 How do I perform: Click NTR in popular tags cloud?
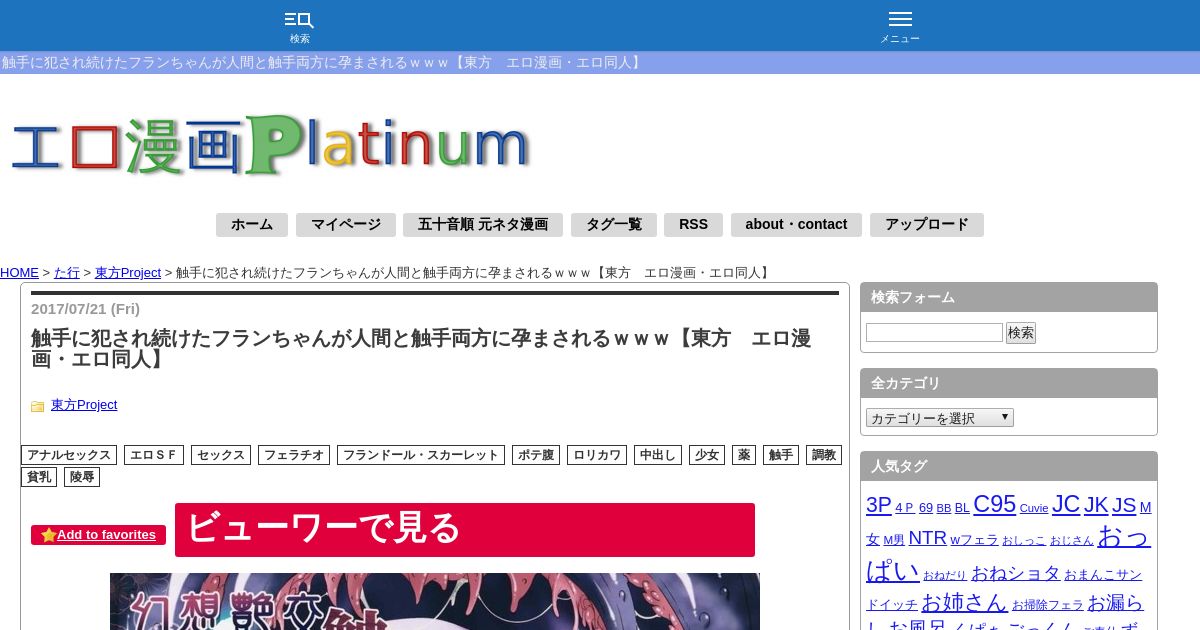pyautogui.click(x=927, y=538)
